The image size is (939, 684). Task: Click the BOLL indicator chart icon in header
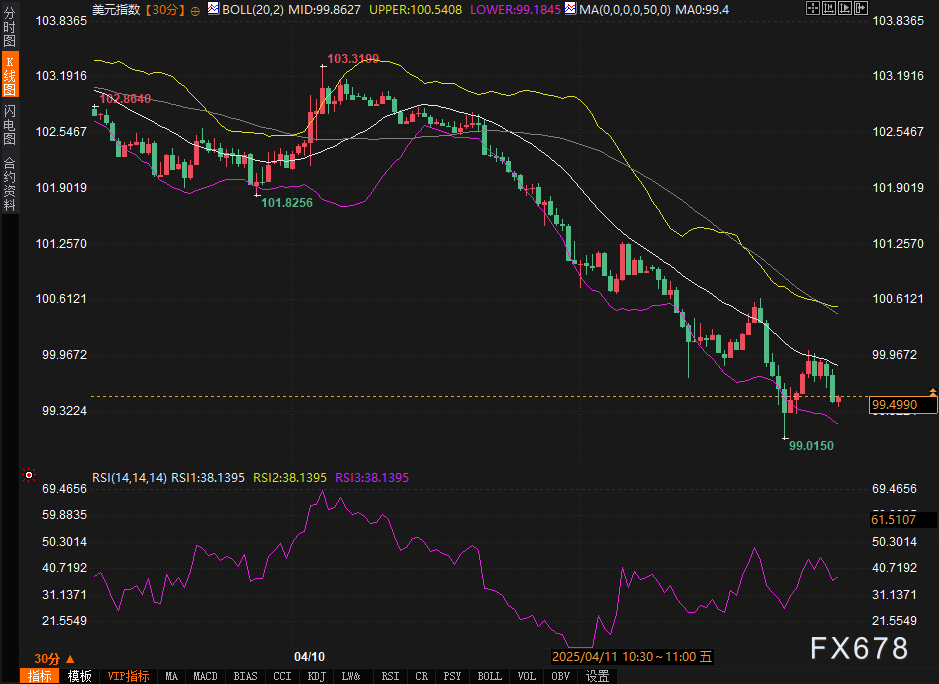[215, 9]
